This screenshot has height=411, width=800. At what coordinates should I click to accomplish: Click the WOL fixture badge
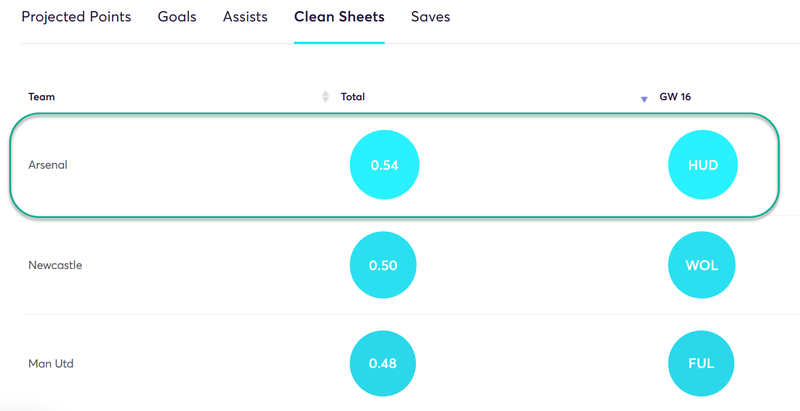702,265
